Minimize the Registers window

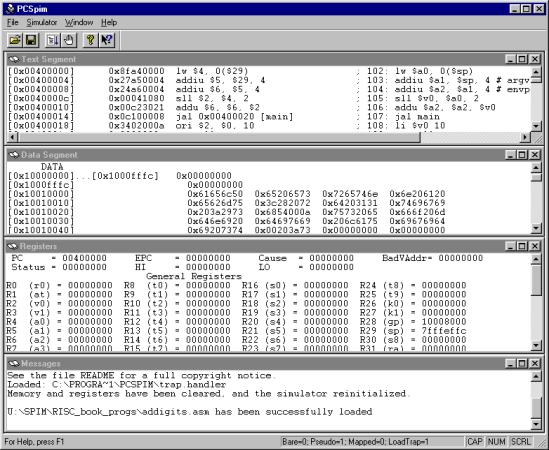click(x=510, y=247)
